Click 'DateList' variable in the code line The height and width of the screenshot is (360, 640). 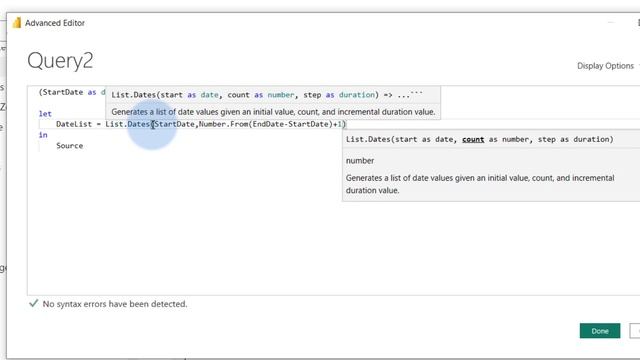pos(74,124)
